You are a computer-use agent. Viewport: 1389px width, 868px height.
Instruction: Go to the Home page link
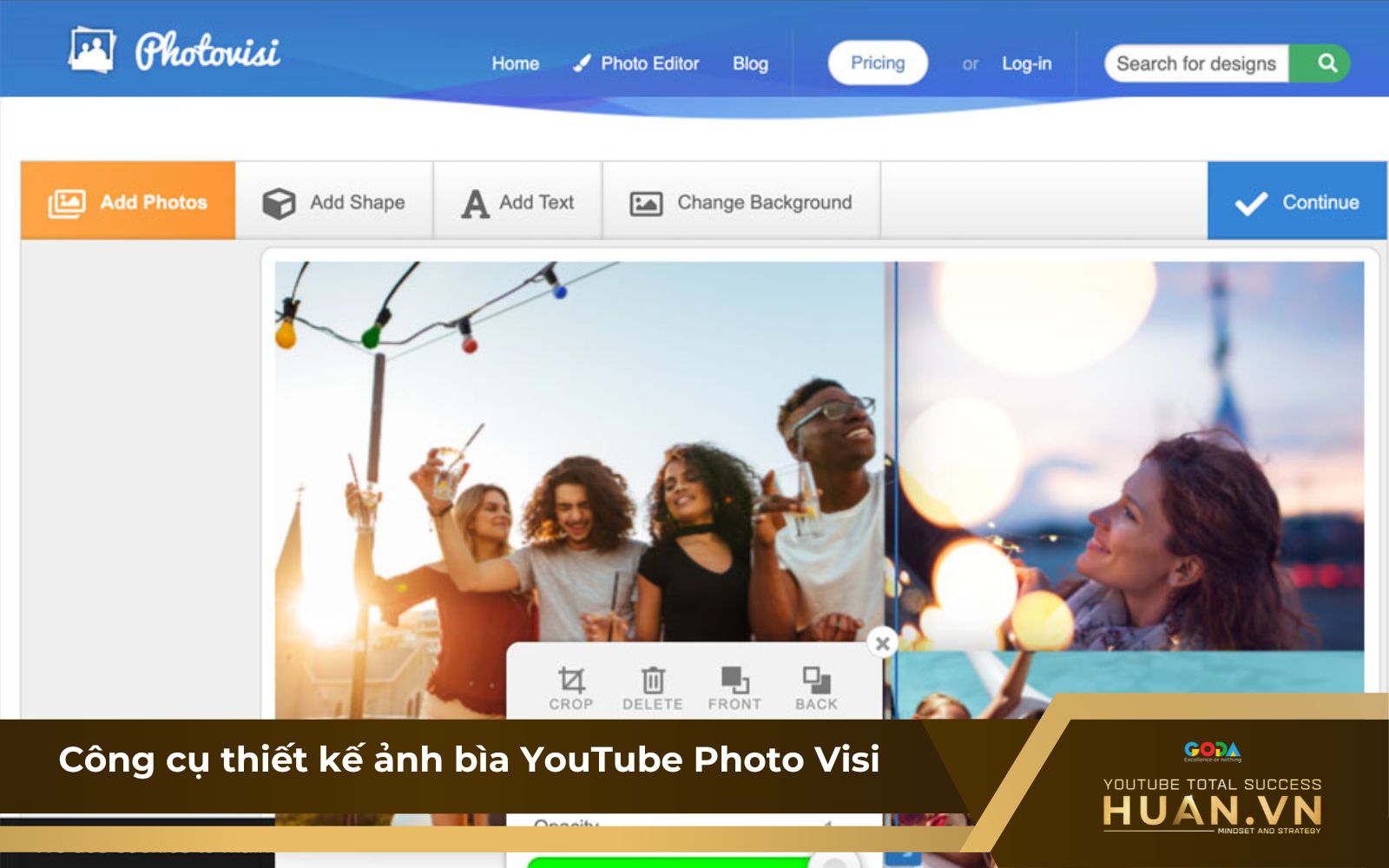pos(515,63)
